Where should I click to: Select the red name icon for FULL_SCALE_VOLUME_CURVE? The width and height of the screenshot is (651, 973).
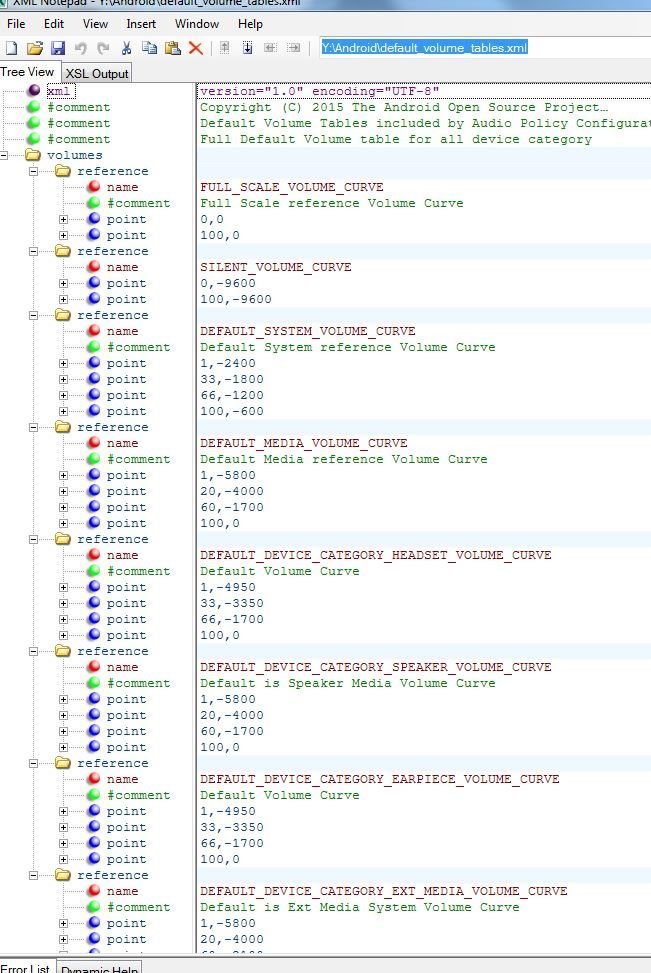[x=94, y=186]
